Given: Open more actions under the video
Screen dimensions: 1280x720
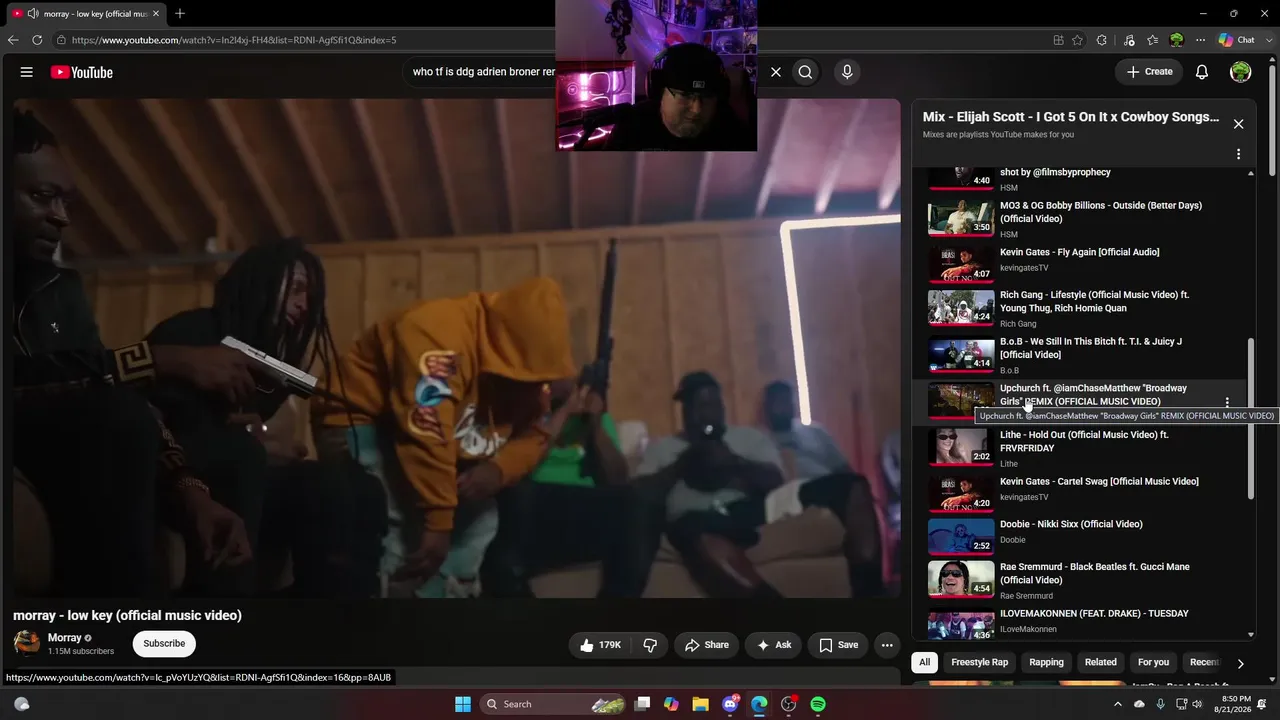Looking at the screenshot, I should [887, 645].
